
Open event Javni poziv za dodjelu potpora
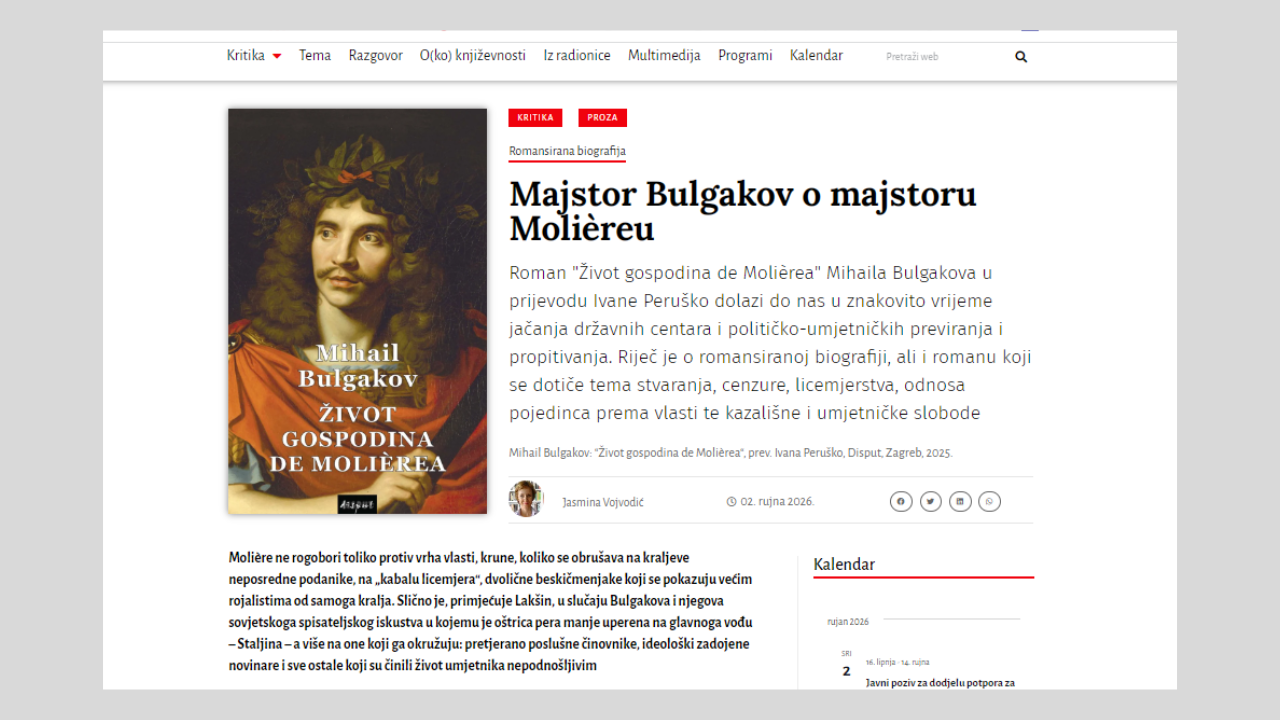(940, 683)
